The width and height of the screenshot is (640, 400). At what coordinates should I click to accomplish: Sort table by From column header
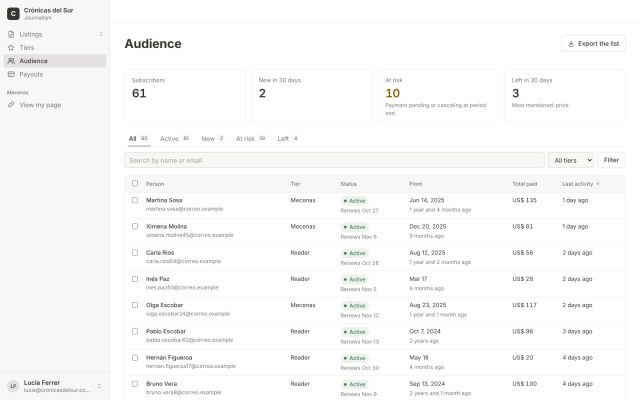click(416, 184)
